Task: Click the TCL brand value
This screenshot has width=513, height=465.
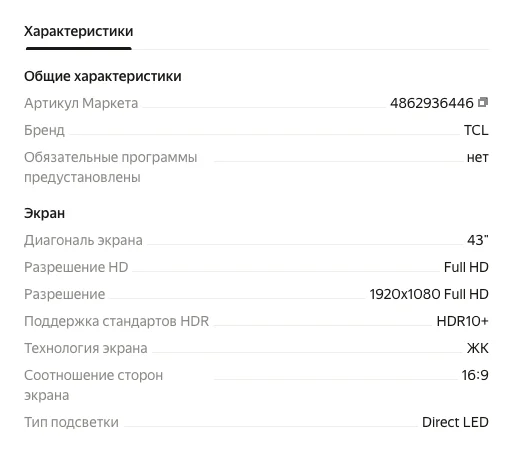Action: [476, 130]
